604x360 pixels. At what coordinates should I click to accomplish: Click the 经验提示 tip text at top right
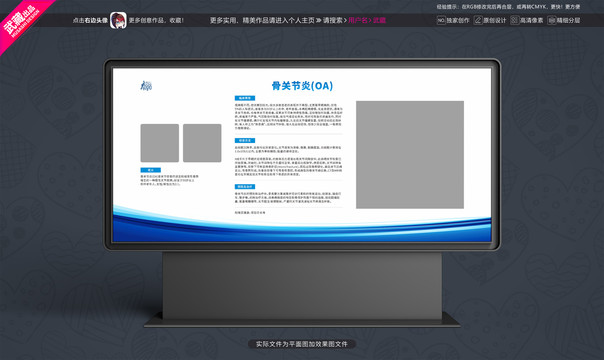(x=508, y=7)
